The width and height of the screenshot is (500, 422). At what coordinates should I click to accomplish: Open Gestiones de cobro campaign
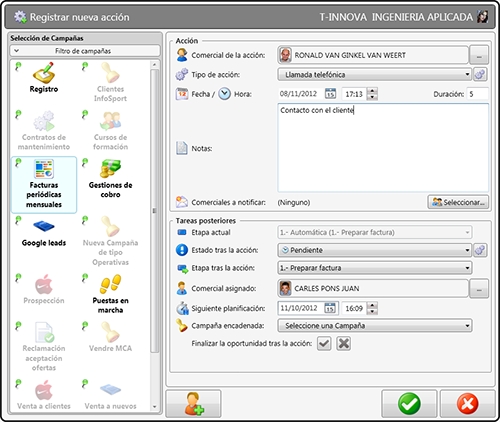pos(110,179)
